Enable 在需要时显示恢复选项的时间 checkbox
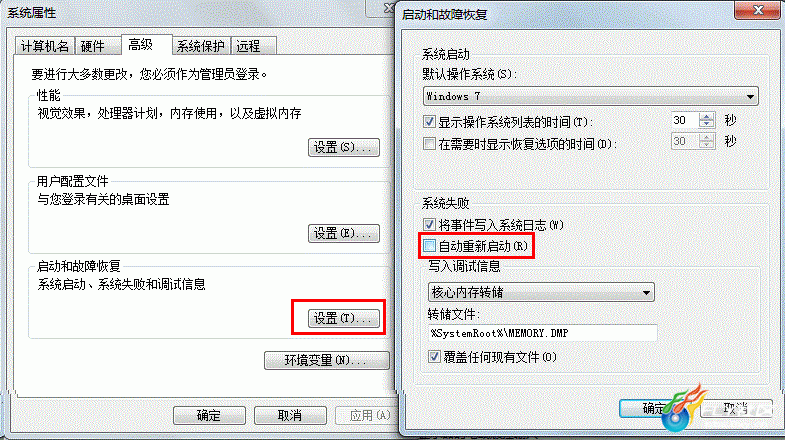This screenshot has width=785, height=440. pyautogui.click(x=429, y=144)
